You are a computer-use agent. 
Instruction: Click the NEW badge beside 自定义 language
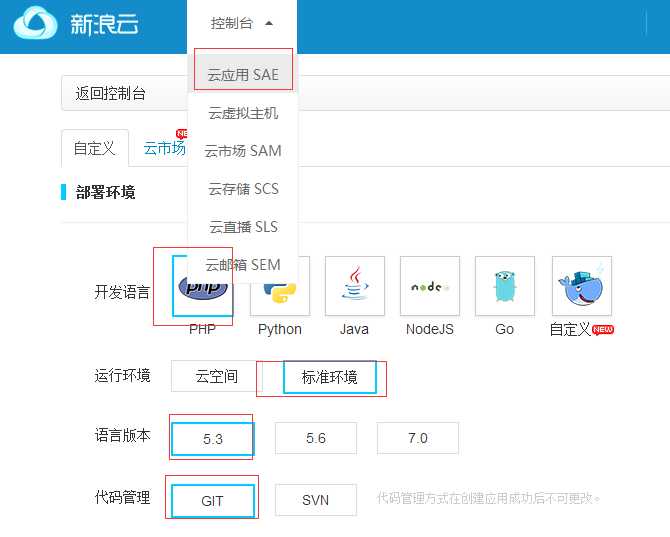[x=603, y=329]
